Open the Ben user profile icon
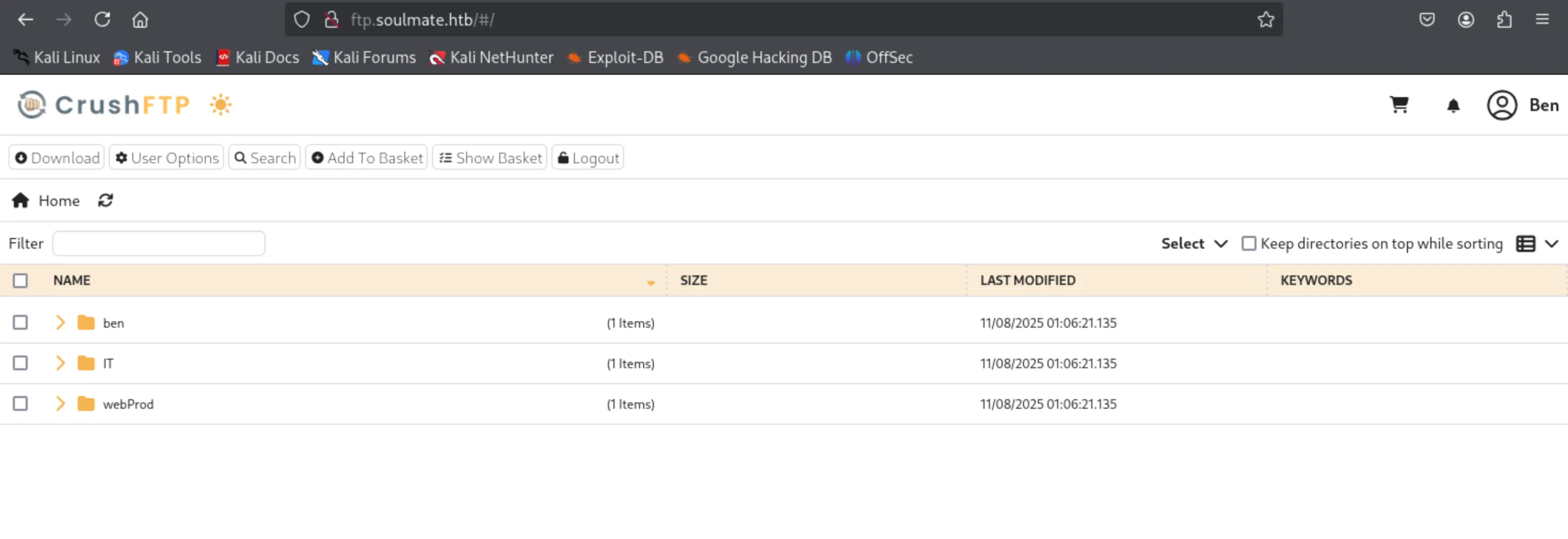This screenshot has height=539, width=1568. pyautogui.click(x=1502, y=105)
